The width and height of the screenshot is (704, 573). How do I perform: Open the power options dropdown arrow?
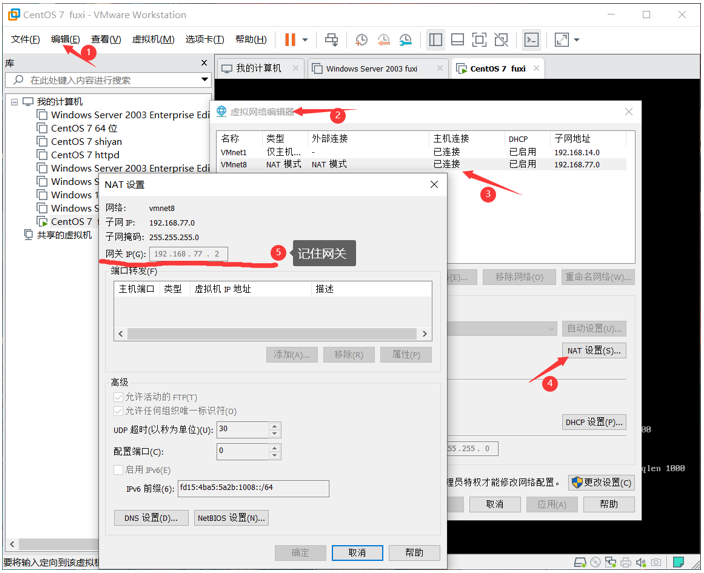[305, 40]
